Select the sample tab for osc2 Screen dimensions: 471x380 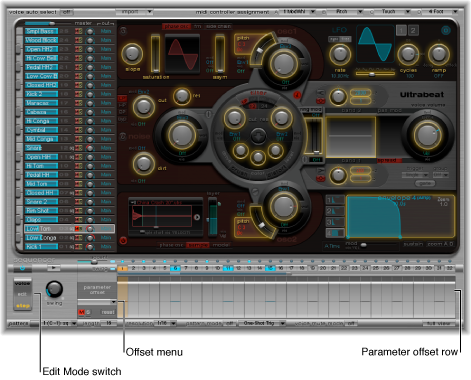click(197, 245)
